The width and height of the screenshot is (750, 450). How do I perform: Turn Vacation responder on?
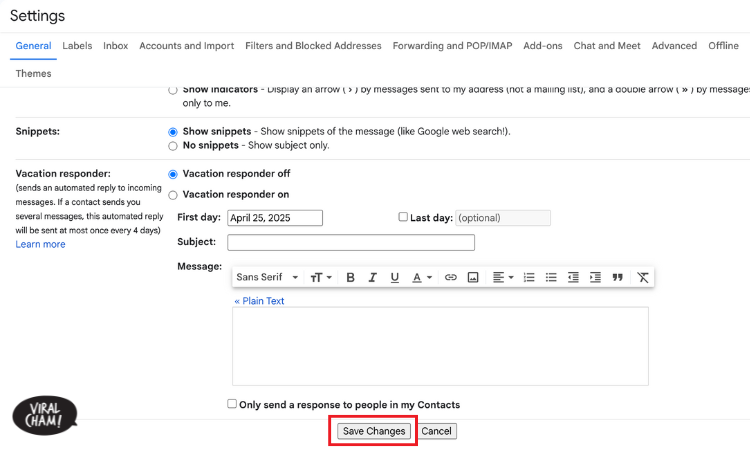click(173, 195)
